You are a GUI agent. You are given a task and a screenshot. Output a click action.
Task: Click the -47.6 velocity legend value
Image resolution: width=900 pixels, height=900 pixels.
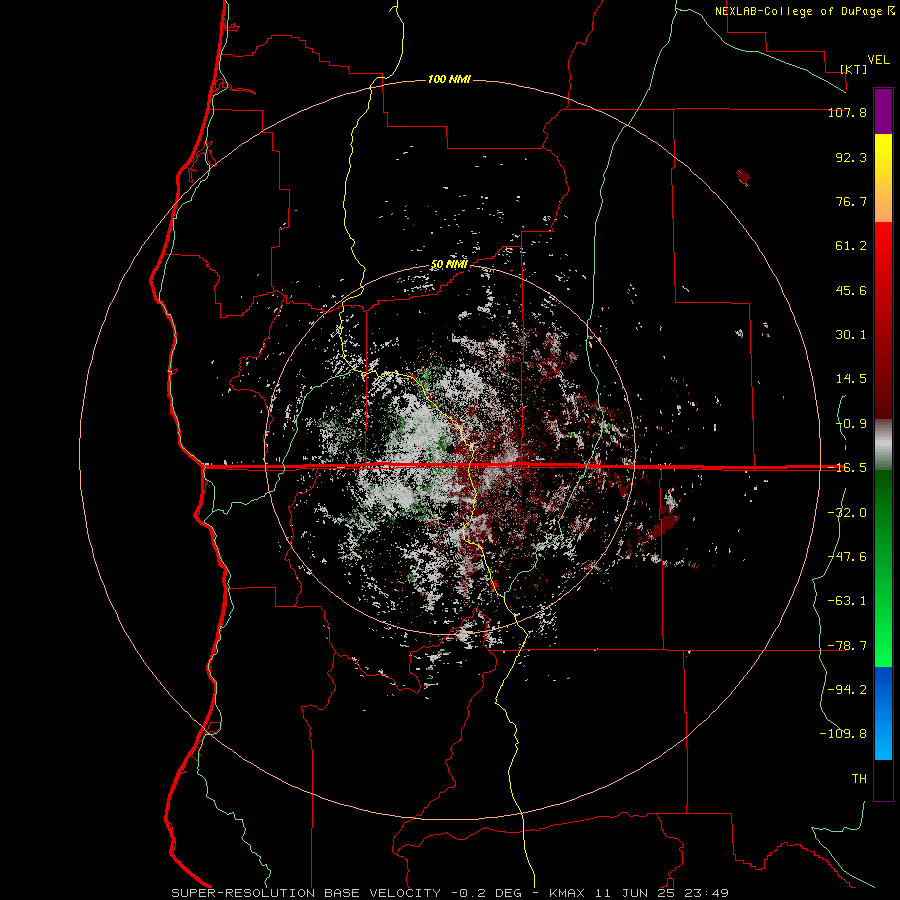(x=847, y=557)
